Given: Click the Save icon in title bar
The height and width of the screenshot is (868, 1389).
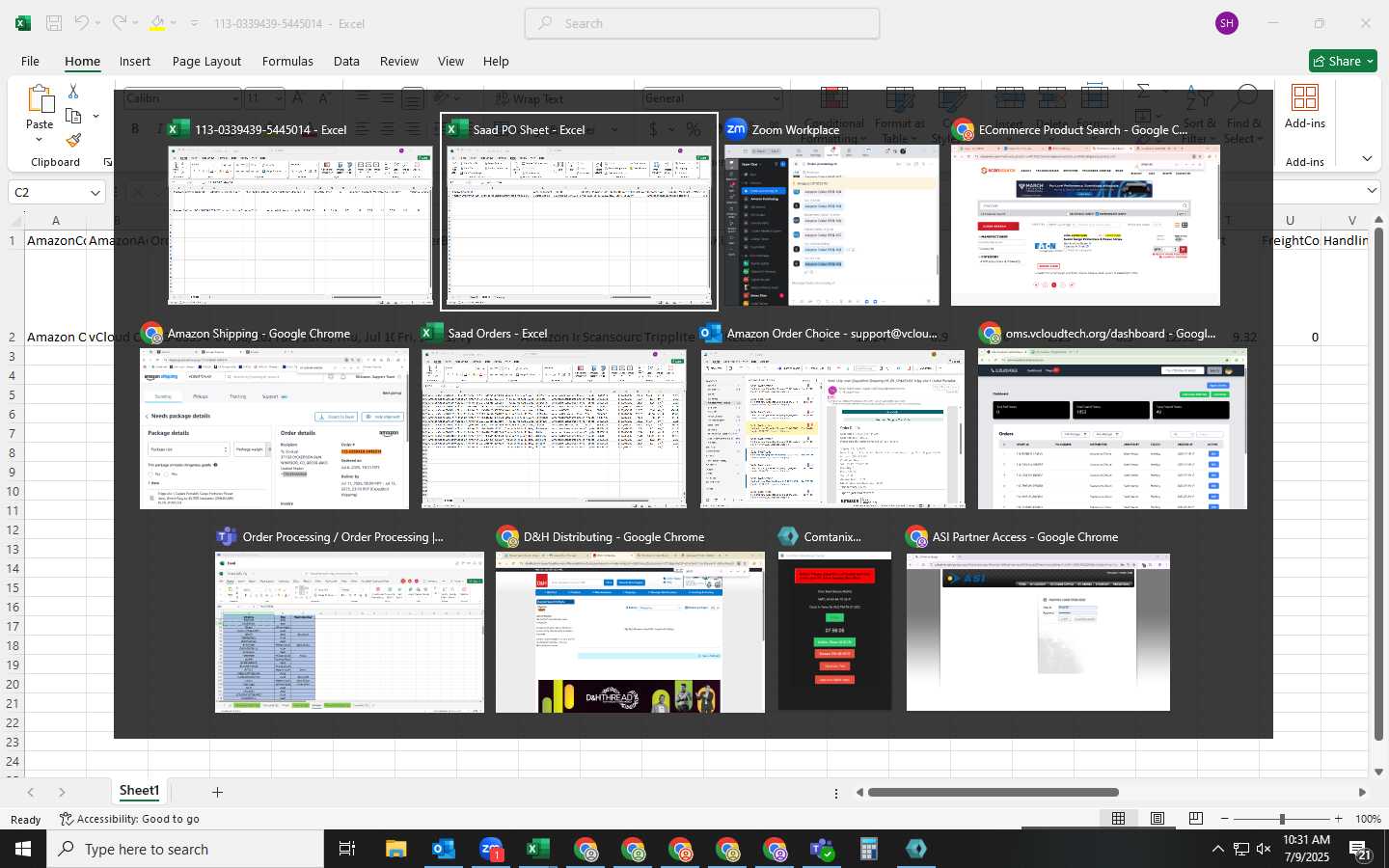Looking at the screenshot, I should click(54, 23).
